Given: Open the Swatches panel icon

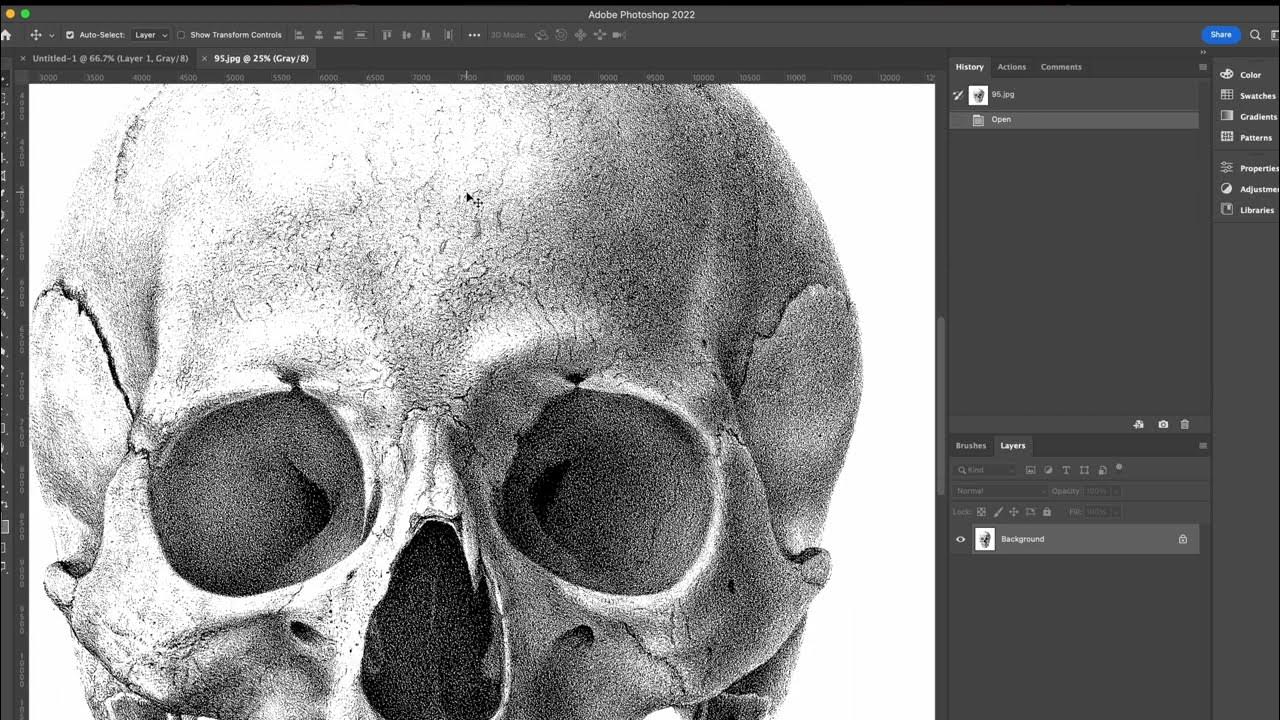Looking at the screenshot, I should pos(1227,95).
